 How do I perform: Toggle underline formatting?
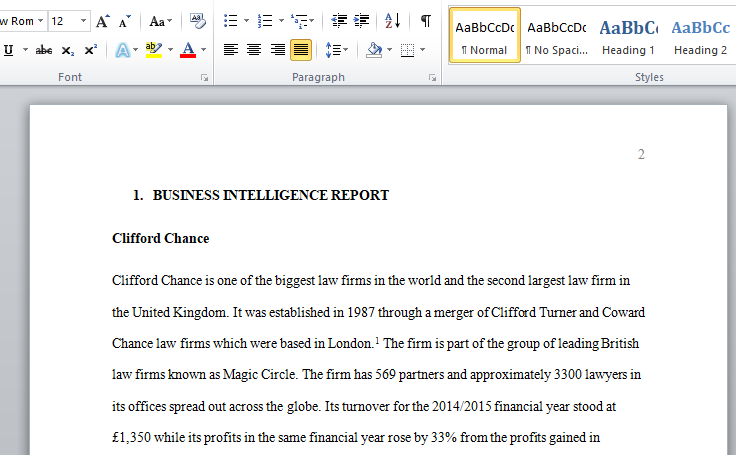pyautogui.click(x=8, y=50)
